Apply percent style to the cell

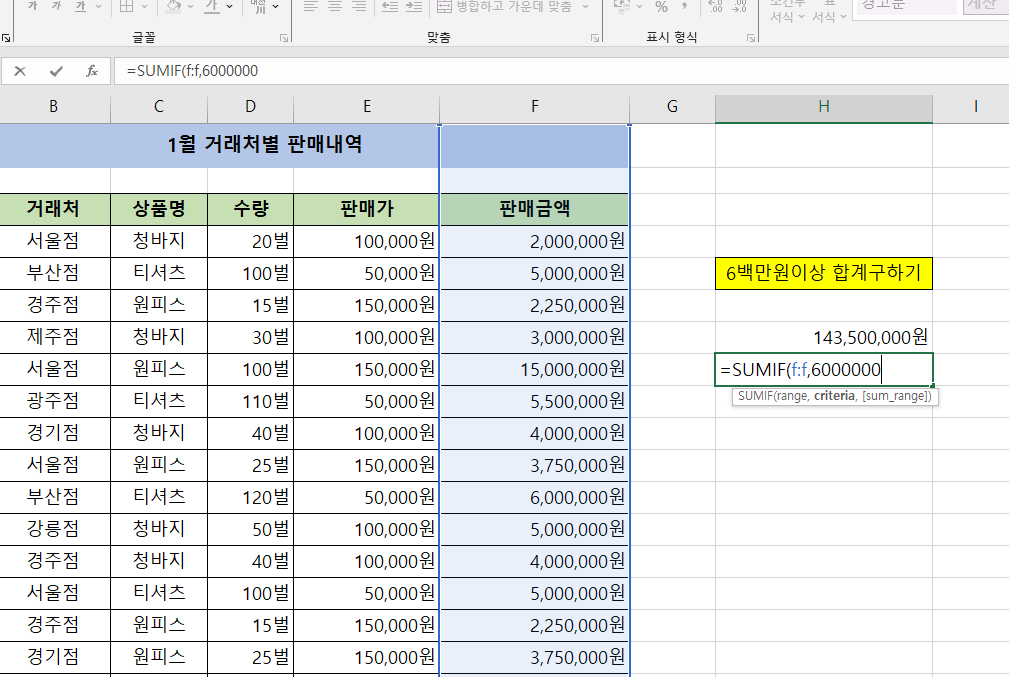662,6
